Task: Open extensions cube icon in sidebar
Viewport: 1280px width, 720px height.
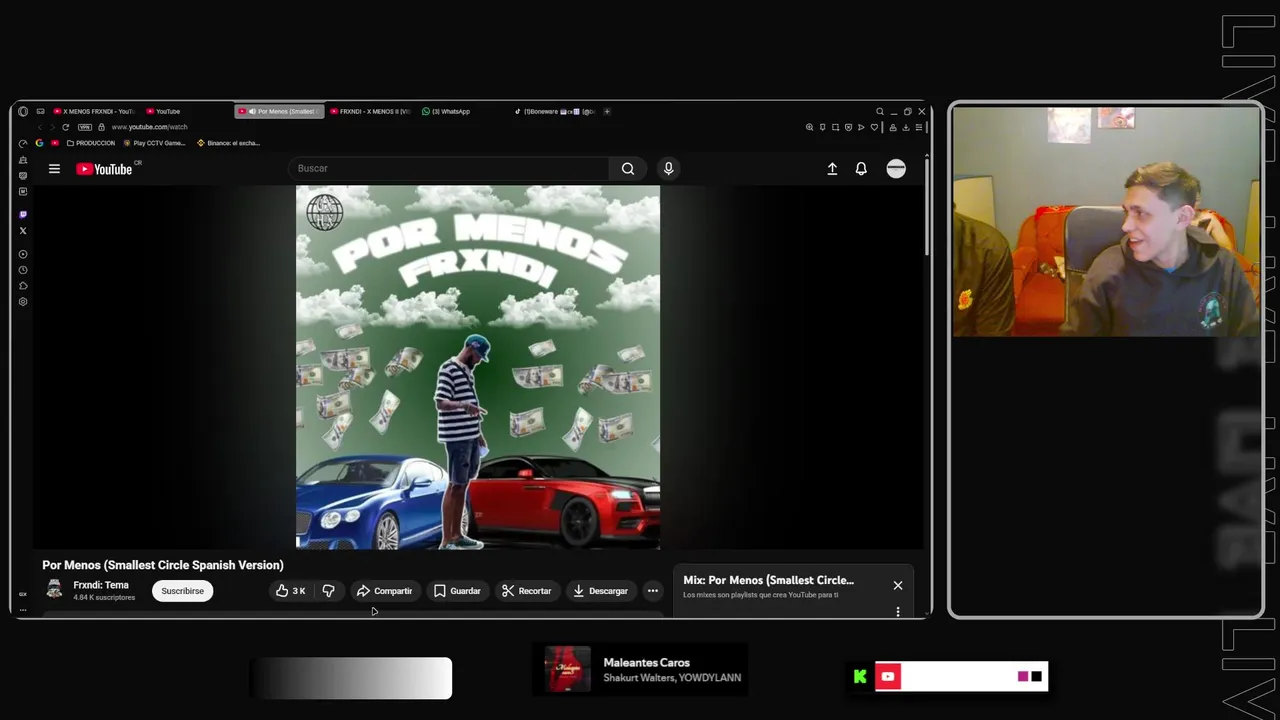Action: tap(23, 286)
